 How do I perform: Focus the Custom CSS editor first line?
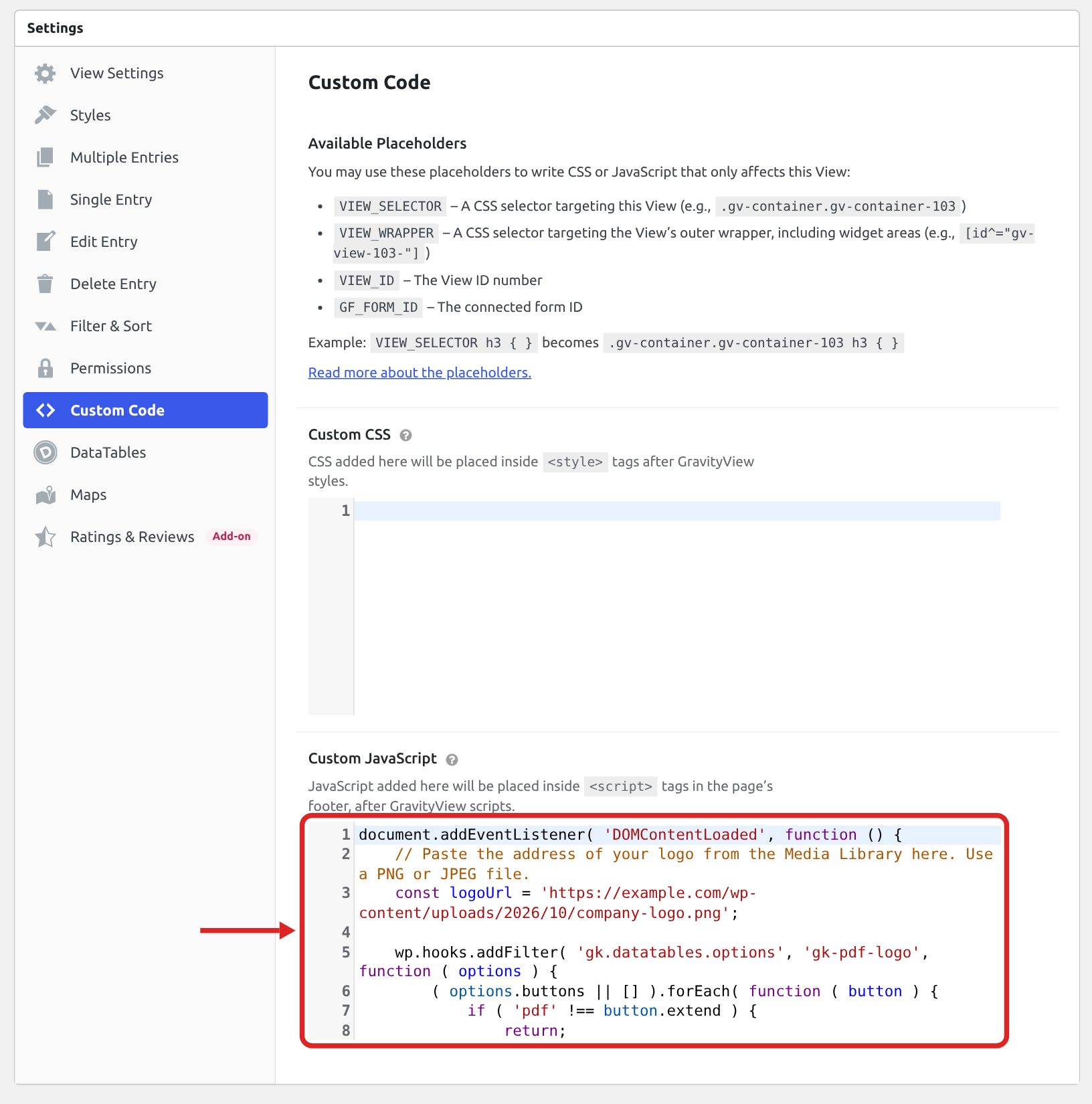[677, 511]
